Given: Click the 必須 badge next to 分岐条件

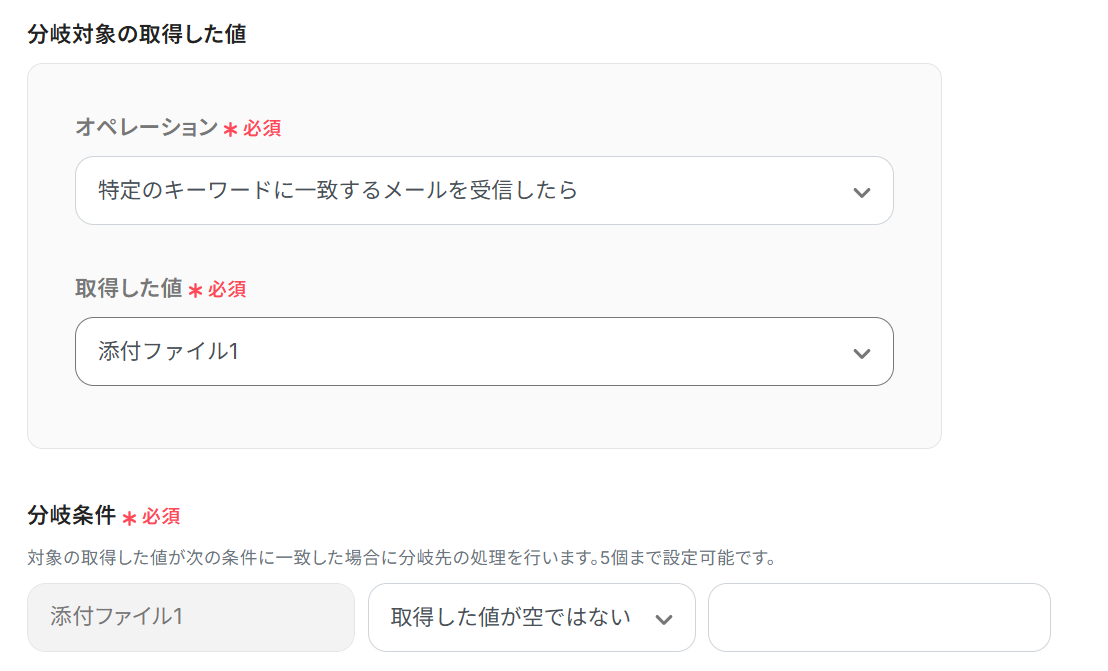Looking at the screenshot, I should pyautogui.click(x=161, y=517).
